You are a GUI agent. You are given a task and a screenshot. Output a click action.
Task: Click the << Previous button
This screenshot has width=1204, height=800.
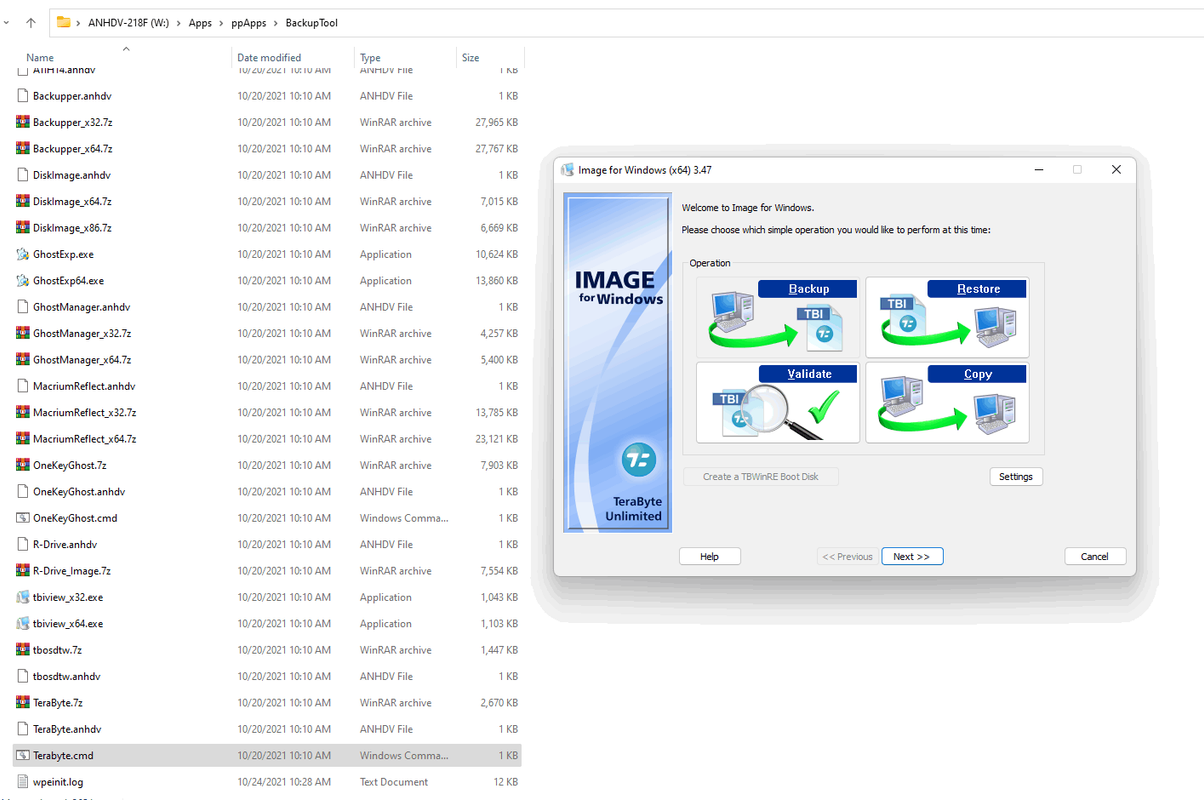[x=847, y=556]
